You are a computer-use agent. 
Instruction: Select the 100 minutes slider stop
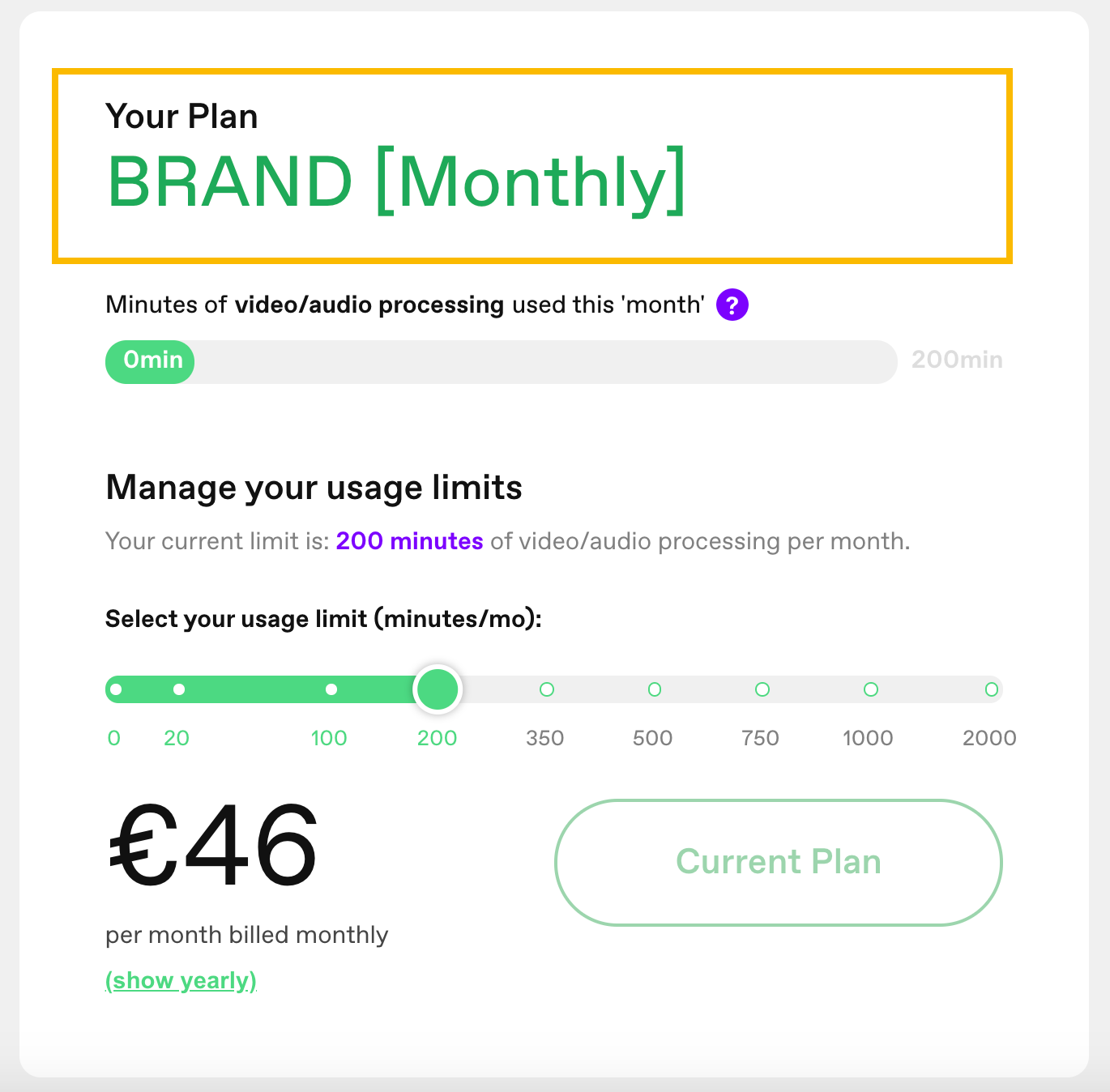tap(331, 689)
